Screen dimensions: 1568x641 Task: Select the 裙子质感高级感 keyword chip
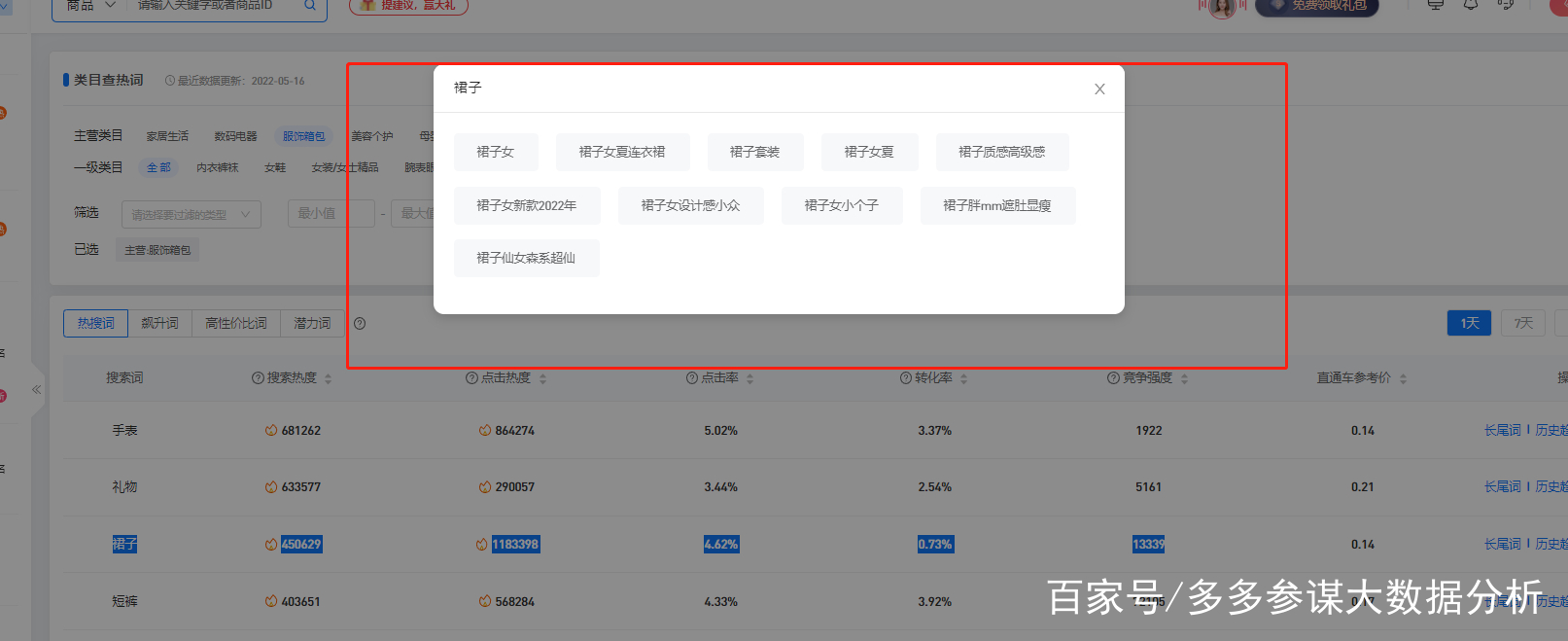[x=1002, y=152]
